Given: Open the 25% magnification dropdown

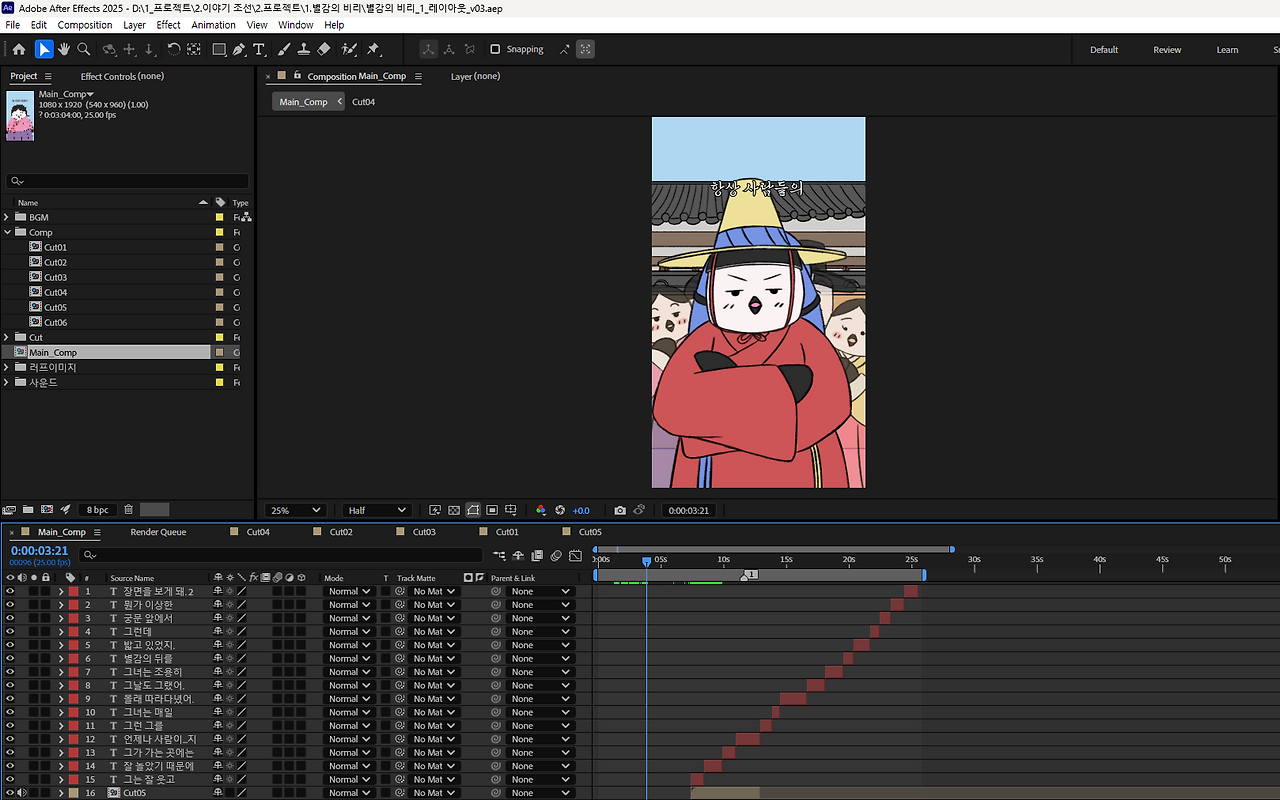Looking at the screenshot, I should pos(298,510).
